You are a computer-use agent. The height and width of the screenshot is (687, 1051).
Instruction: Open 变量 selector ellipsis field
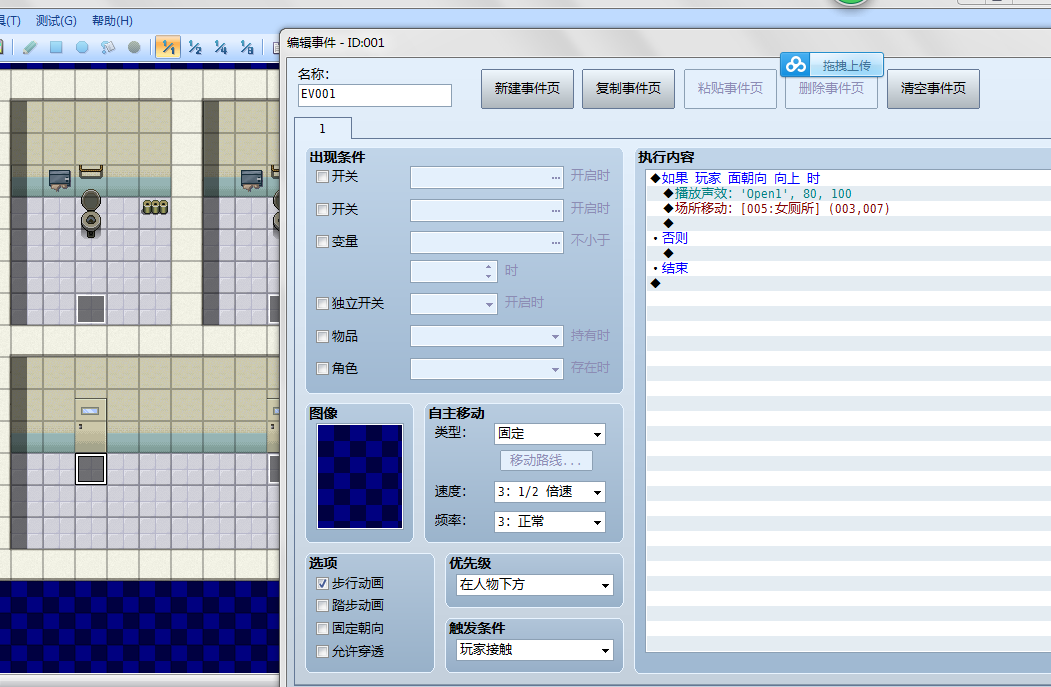pos(487,242)
